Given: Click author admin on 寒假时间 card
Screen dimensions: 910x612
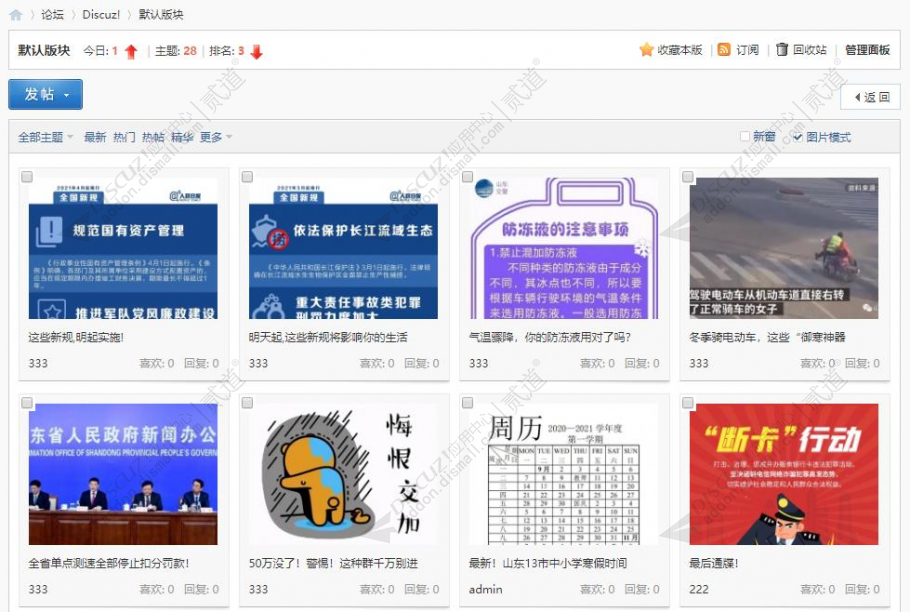Looking at the screenshot, I should click(x=486, y=589).
